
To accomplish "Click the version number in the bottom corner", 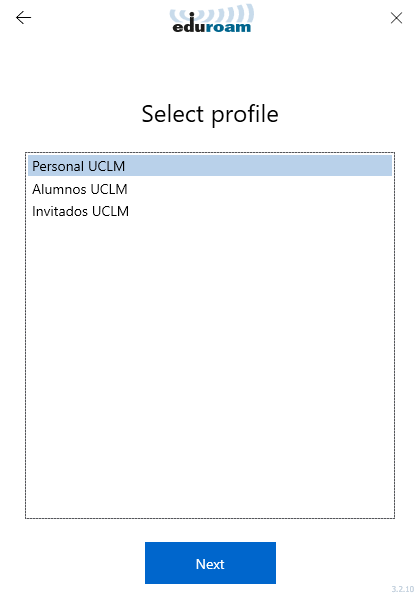I will (x=403, y=589).
